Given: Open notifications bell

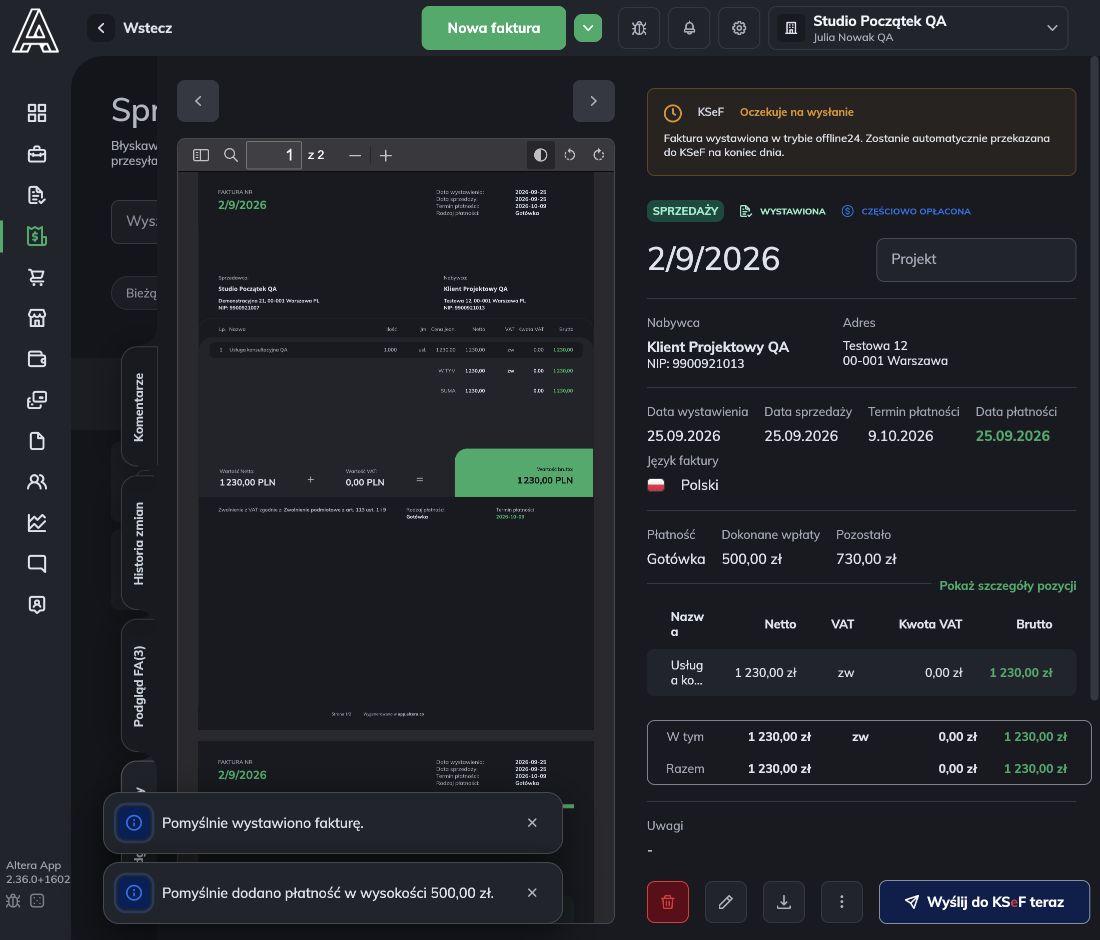Looking at the screenshot, I should [689, 28].
